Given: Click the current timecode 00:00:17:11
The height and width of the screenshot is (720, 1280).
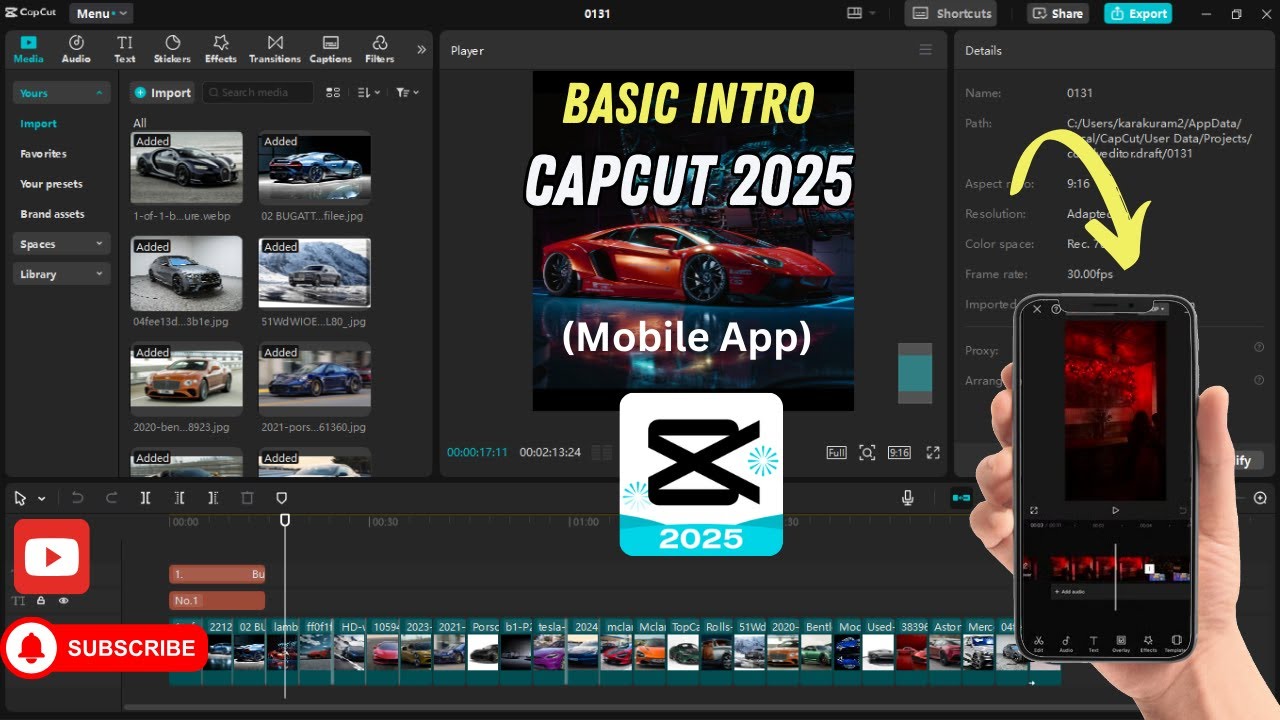Looking at the screenshot, I should tap(477, 453).
